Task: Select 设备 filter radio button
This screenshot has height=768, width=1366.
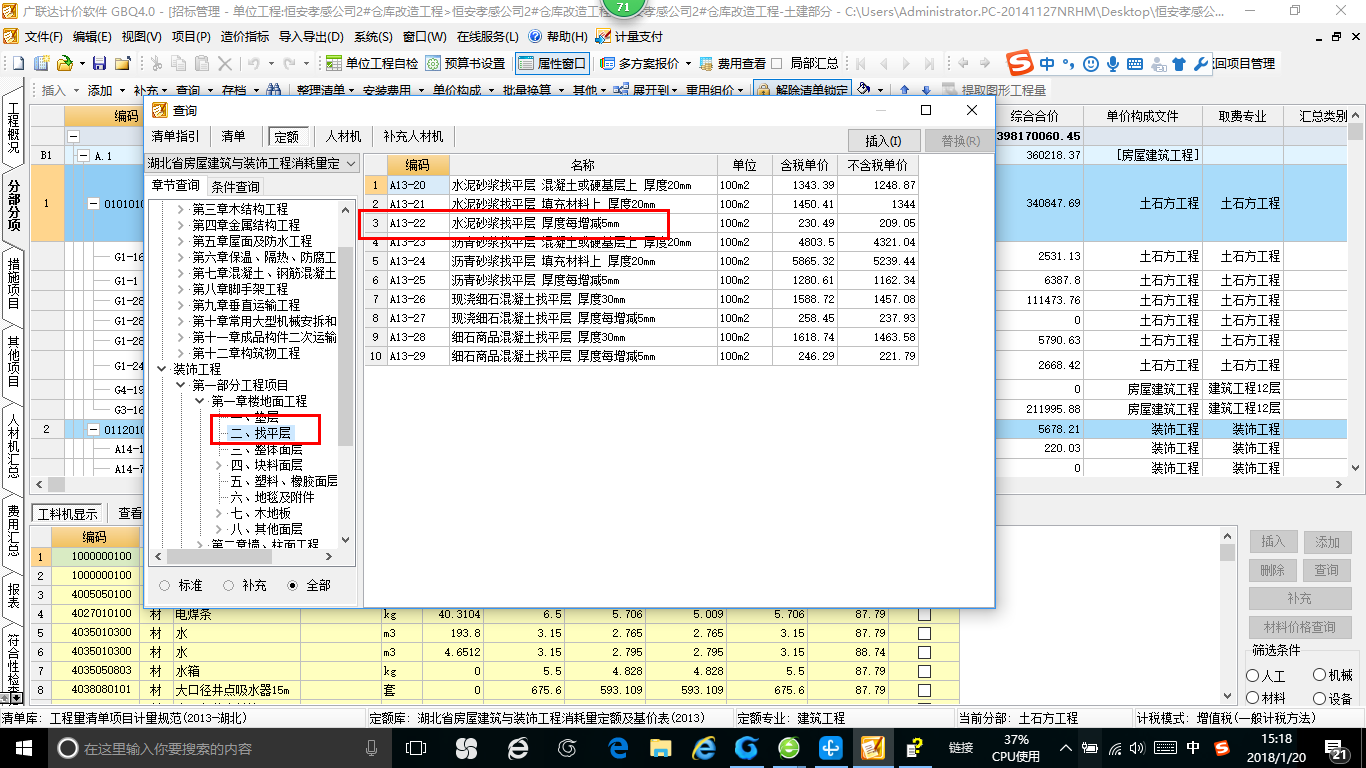Action: pyautogui.click(x=1319, y=698)
